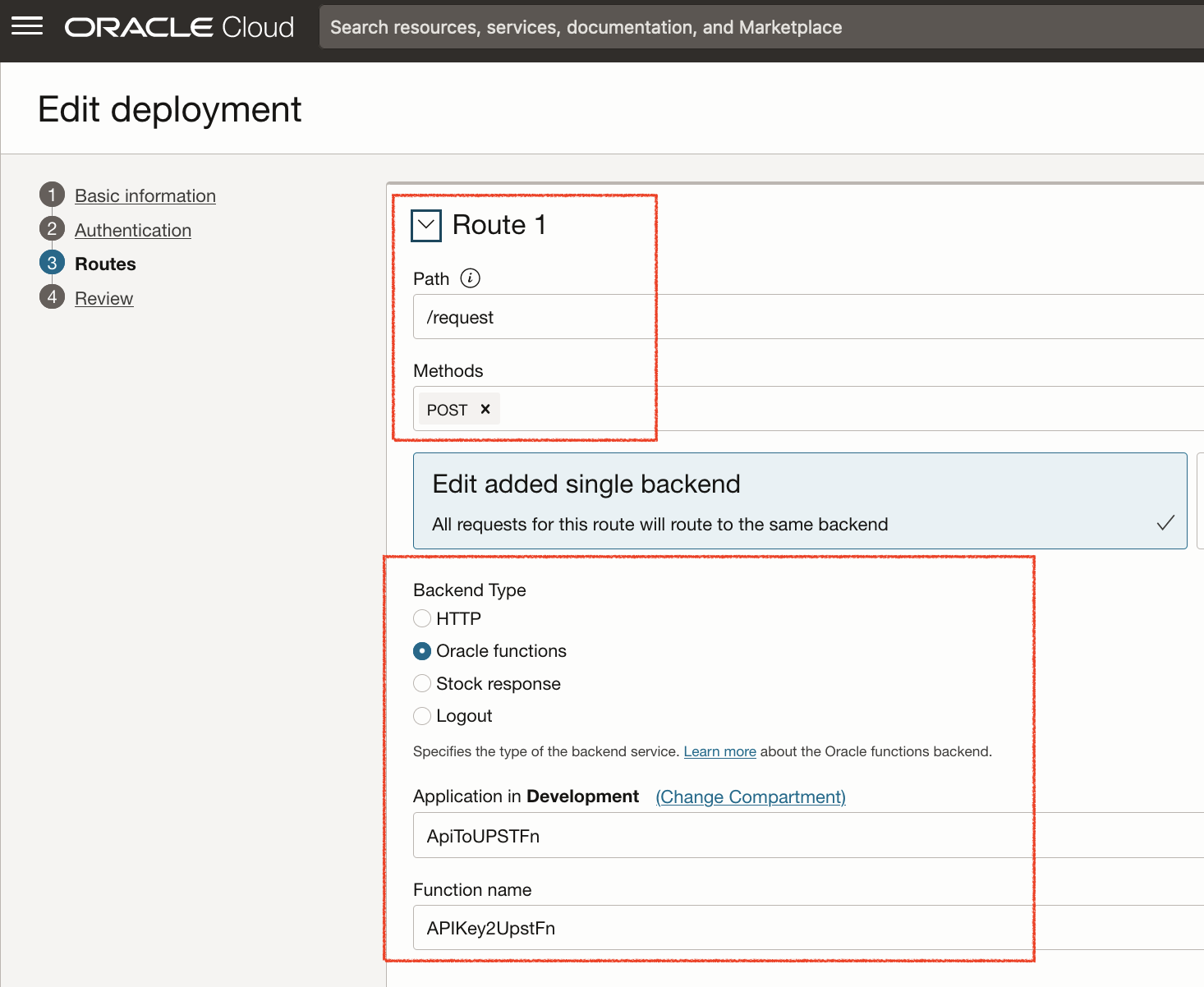This screenshot has width=1204, height=987.
Task: Click step 4 circle icon
Action: click(52, 297)
